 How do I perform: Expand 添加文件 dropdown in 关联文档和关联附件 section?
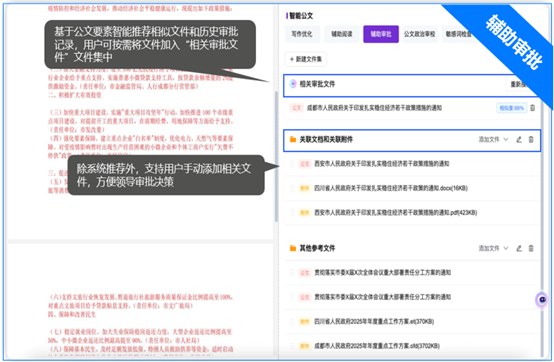pyautogui.click(x=493, y=140)
